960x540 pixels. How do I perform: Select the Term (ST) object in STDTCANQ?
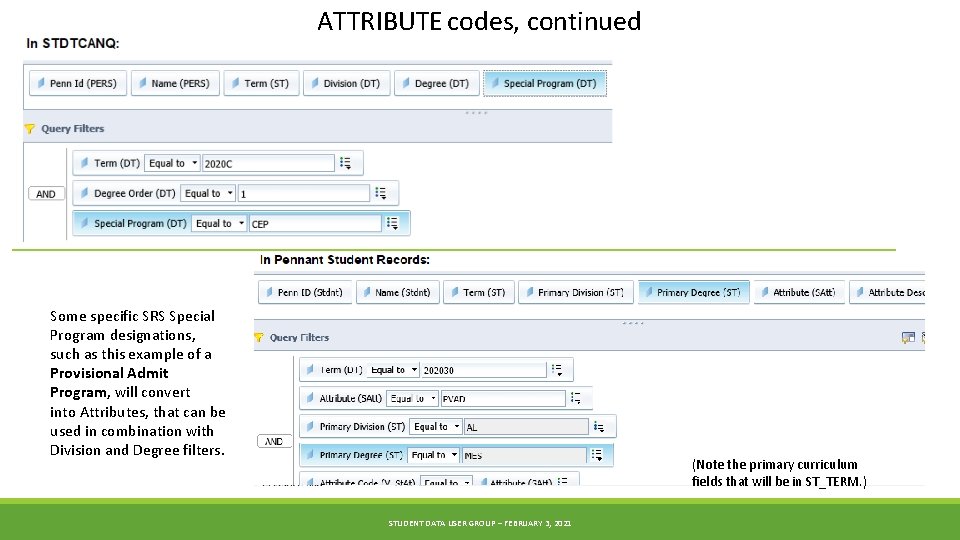pyautogui.click(x=261, y=83)
